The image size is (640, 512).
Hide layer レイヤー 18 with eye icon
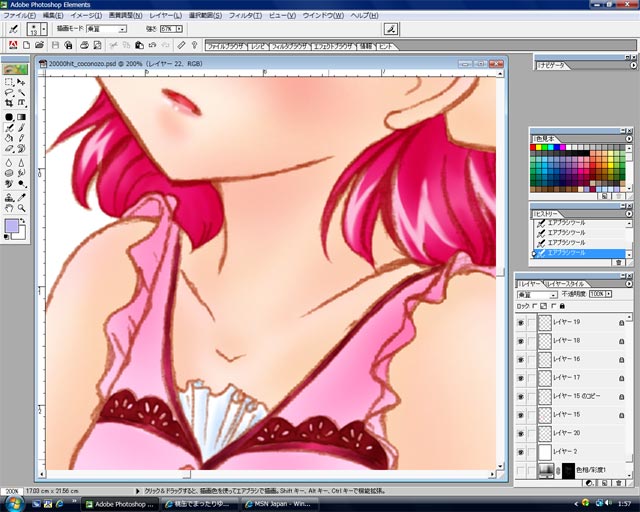coord(521,341)
